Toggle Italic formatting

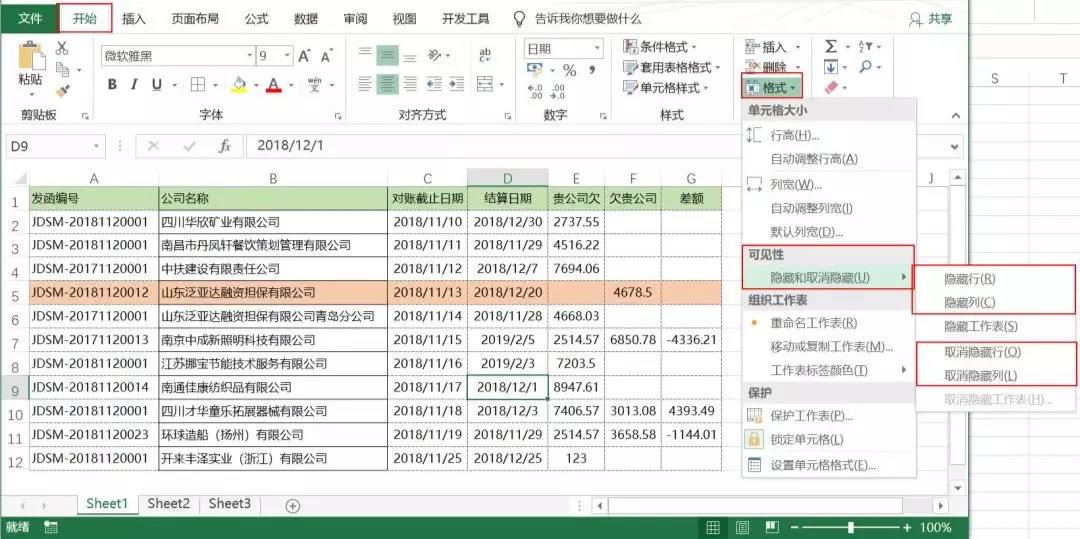[134, 85]
